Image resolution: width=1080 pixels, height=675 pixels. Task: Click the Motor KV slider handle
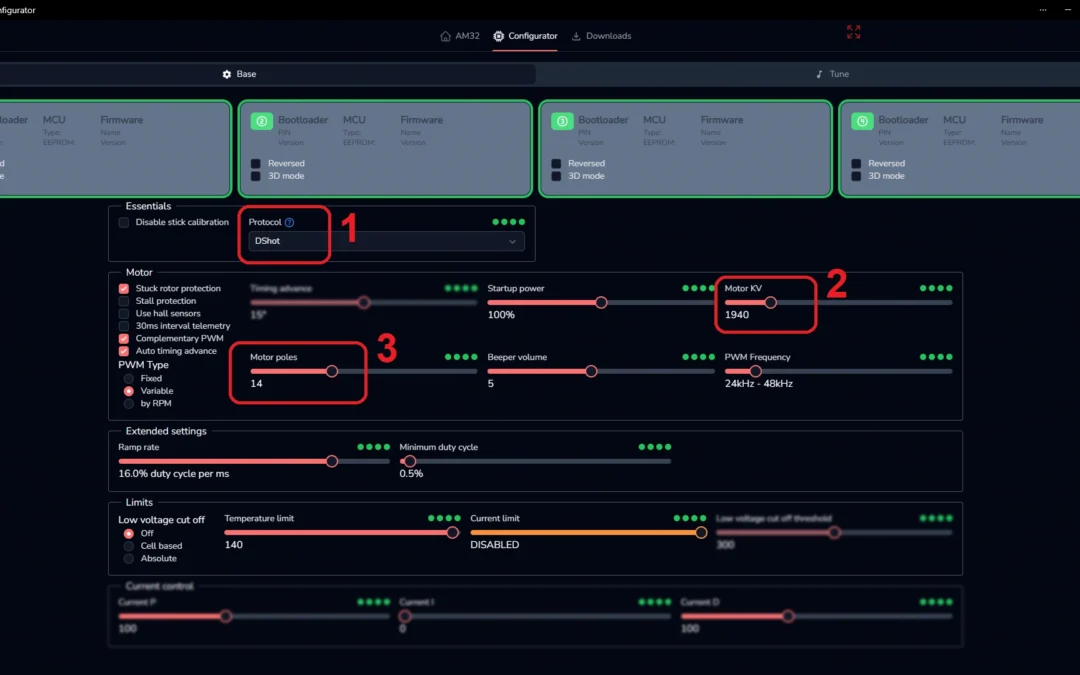pyautogui.click(x=770, y=302)
